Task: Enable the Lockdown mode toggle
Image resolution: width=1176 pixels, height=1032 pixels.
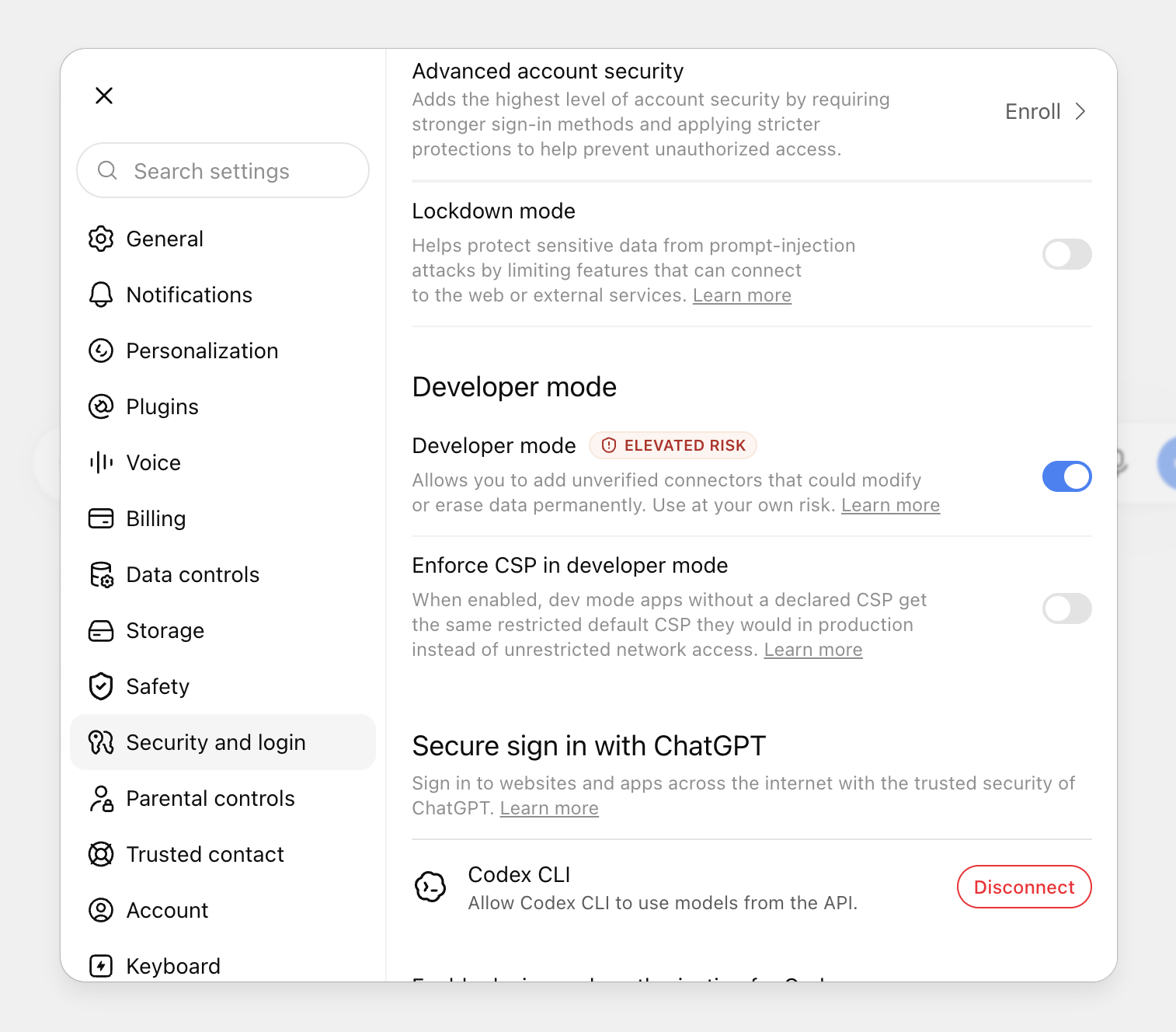Action: pyautogui.click(x=1066, y=254)
